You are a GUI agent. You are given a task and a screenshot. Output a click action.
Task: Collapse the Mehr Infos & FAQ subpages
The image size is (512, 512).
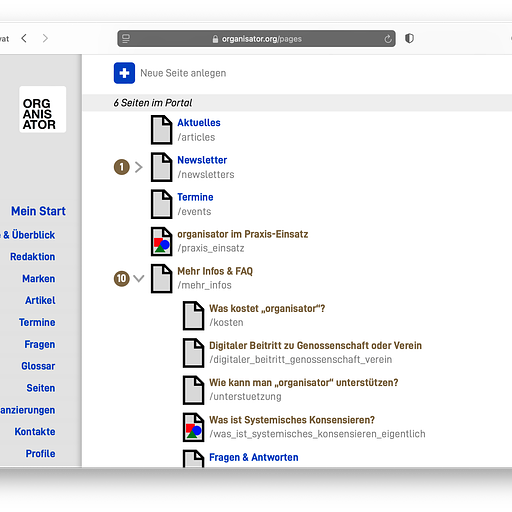139,278
